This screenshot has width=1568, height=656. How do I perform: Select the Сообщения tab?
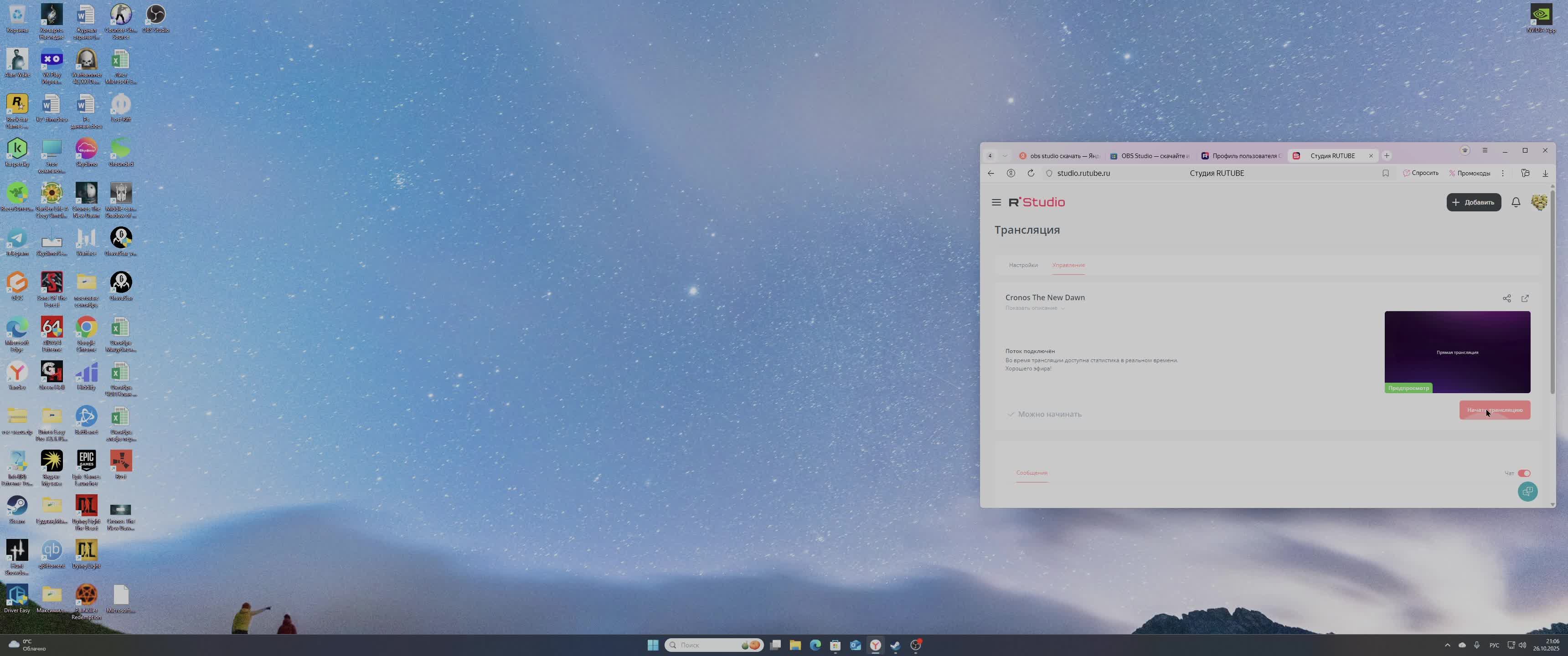pyautogui.click(x=1031, y=473)
